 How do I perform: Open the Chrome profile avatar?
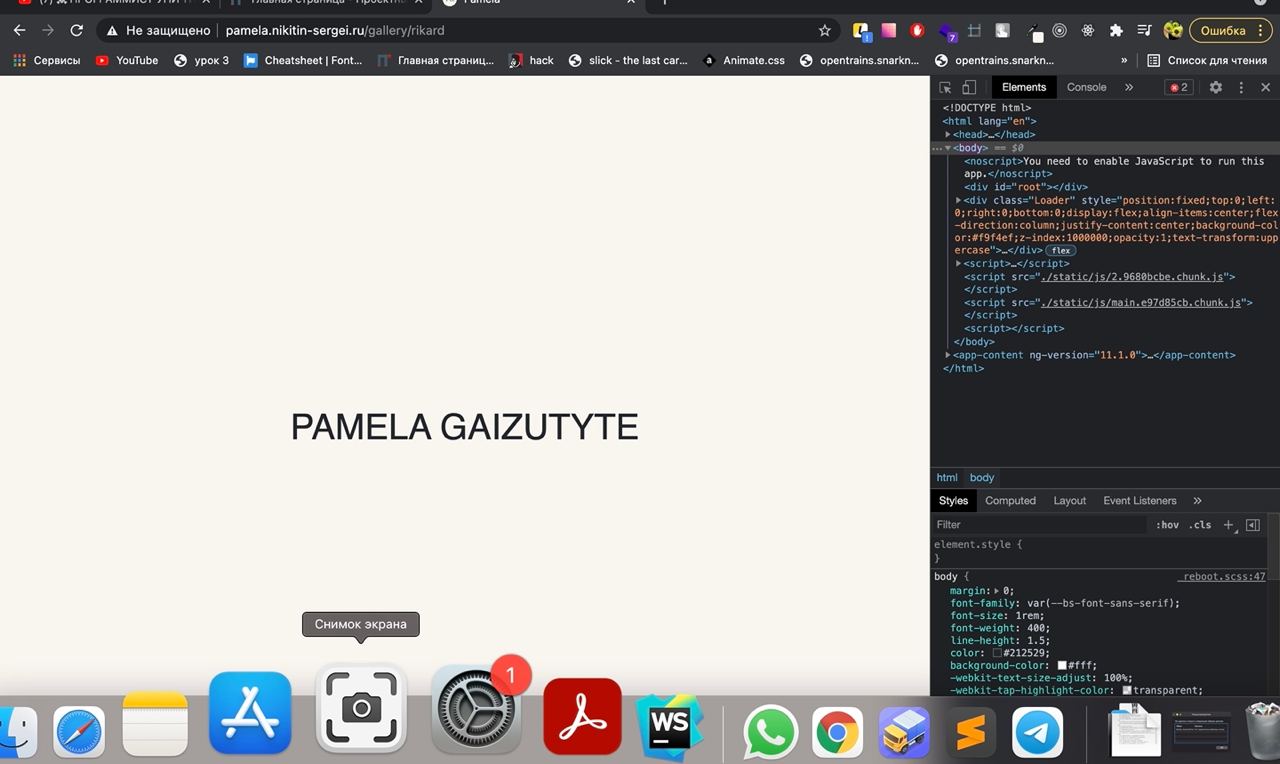[x=1173, y=31]
